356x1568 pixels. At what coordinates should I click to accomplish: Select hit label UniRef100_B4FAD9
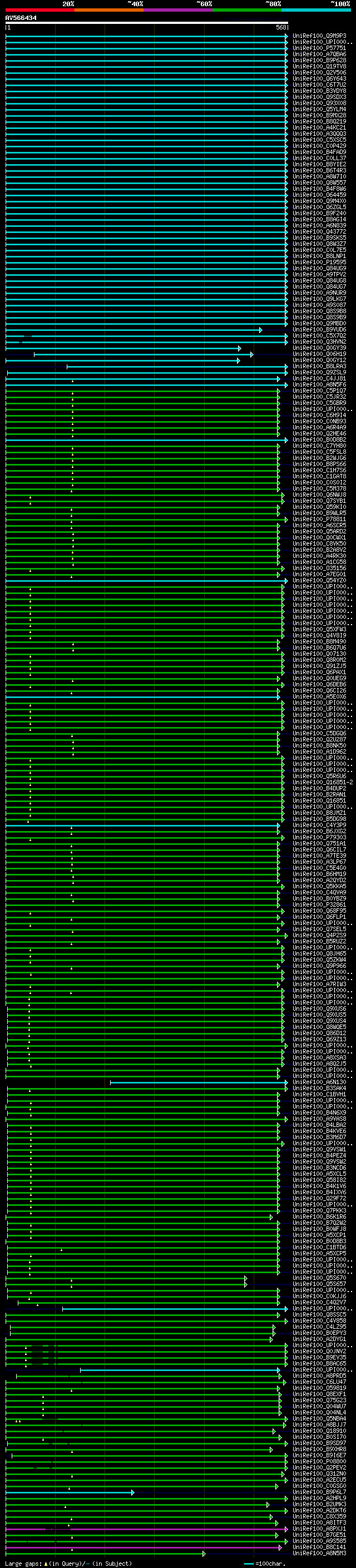click(x=319, y=152)
